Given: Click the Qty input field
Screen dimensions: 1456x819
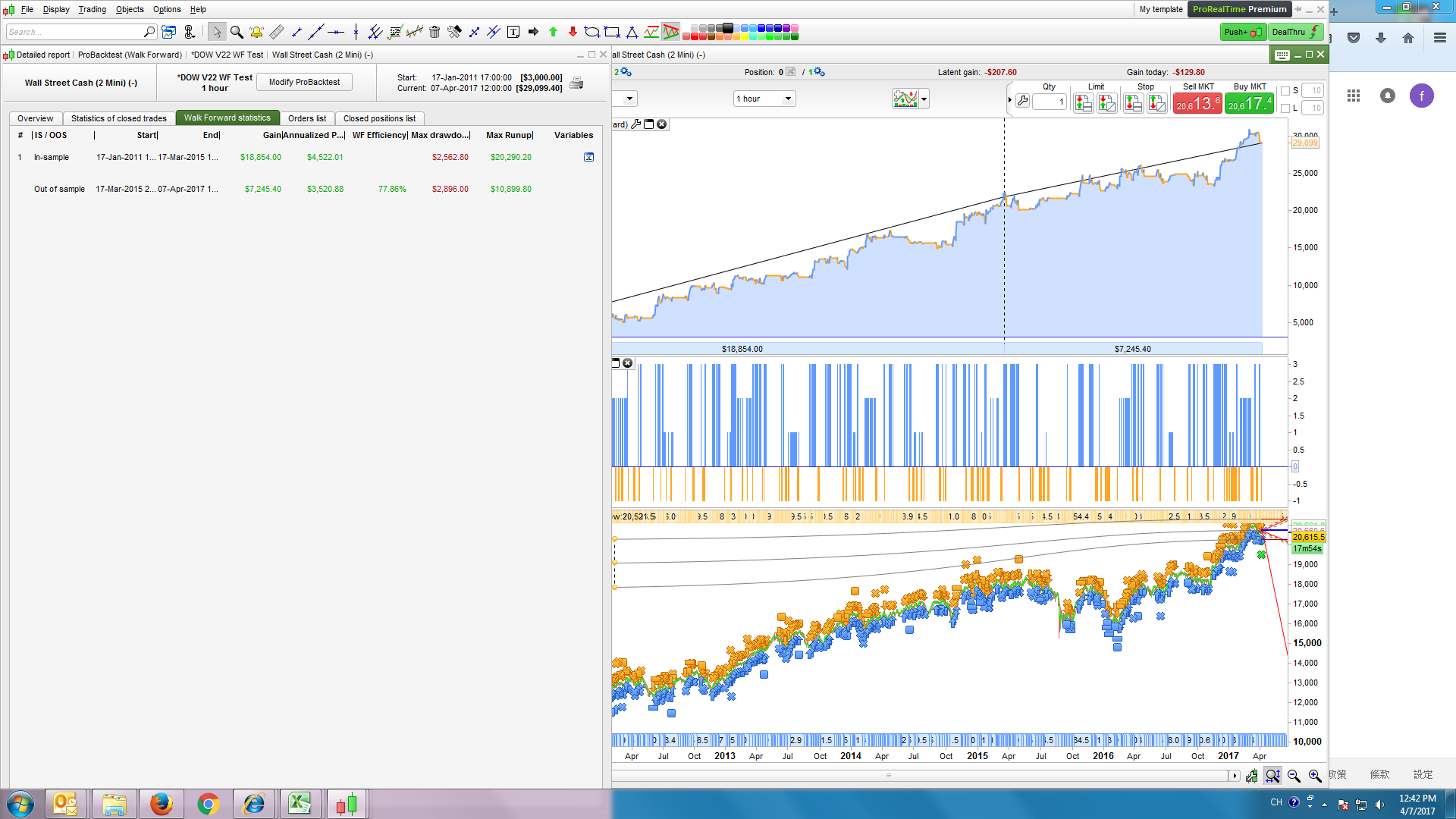Looking at the screenshot, I should (x=1050, y=102).
